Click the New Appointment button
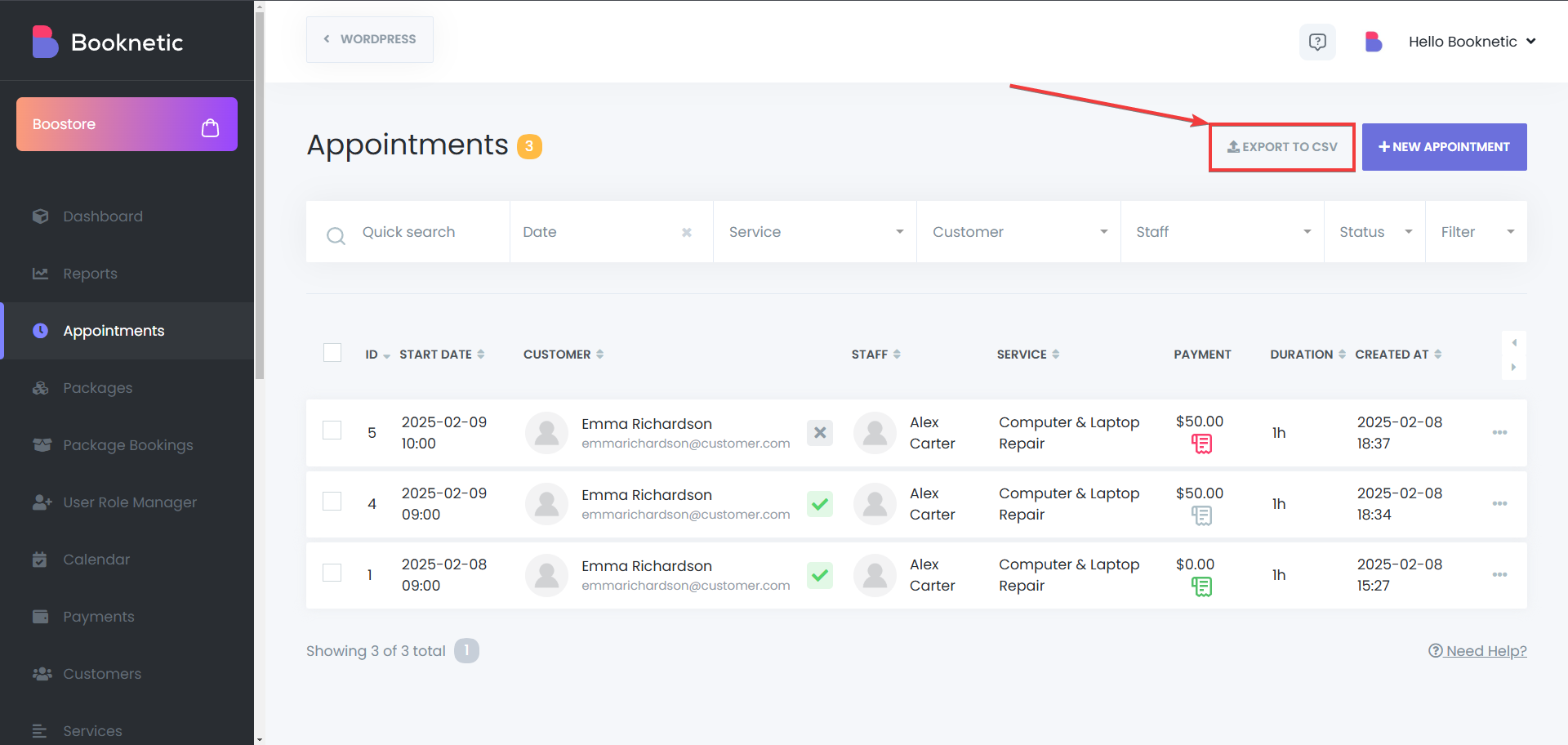The width and height of the screenshot is (1568, 745). pos(1444,147)
